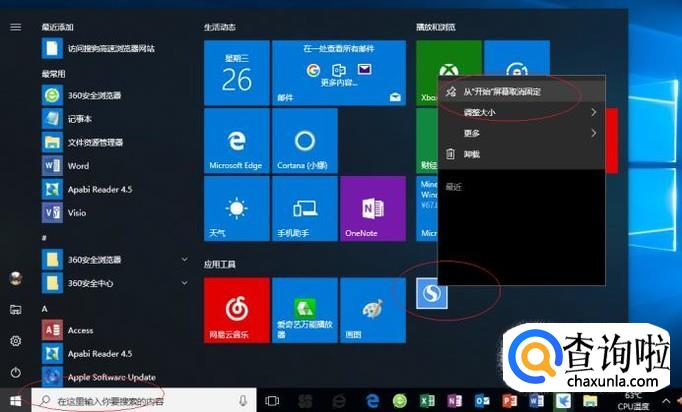Click the search box on the taskbar
This screenshot has height=412, width=682.
coord(144,401)
